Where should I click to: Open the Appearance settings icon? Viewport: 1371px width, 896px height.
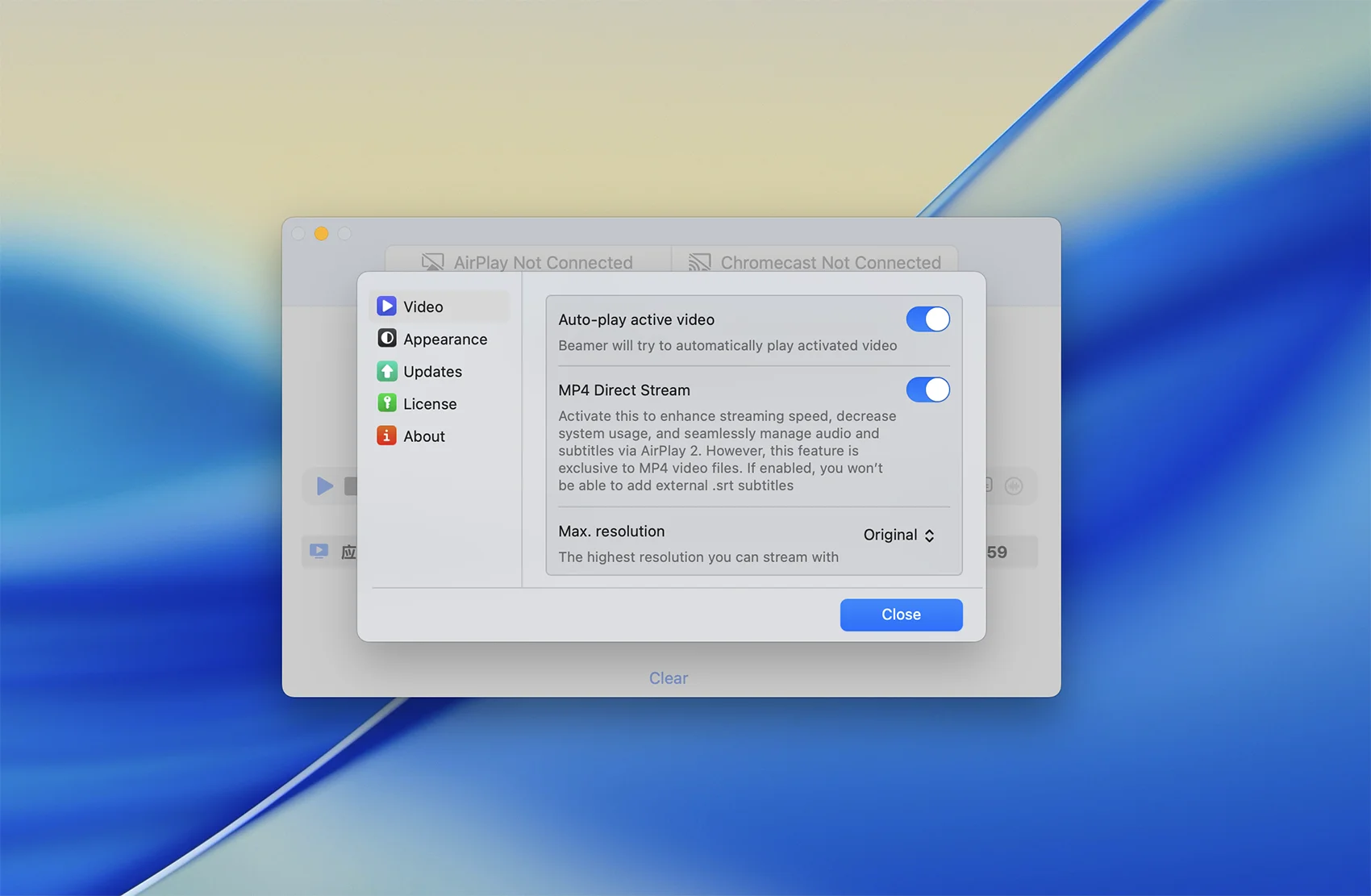(x=386, y=339)
